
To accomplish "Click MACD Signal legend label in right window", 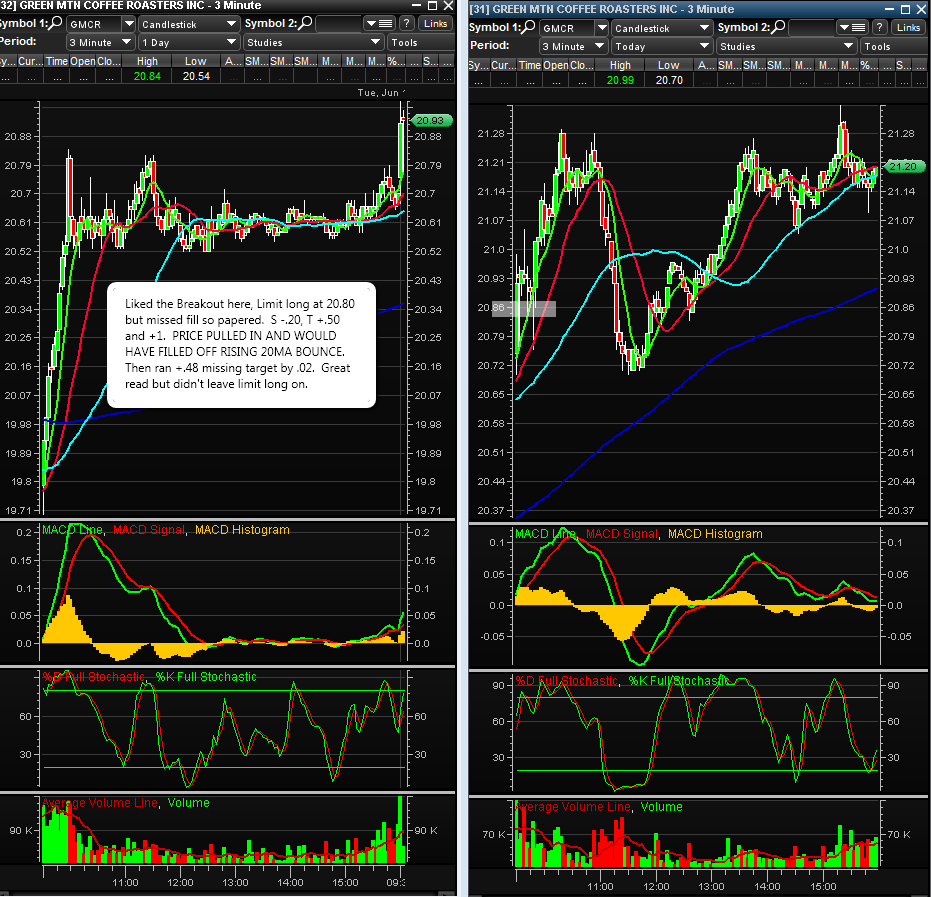I will 622,534.
